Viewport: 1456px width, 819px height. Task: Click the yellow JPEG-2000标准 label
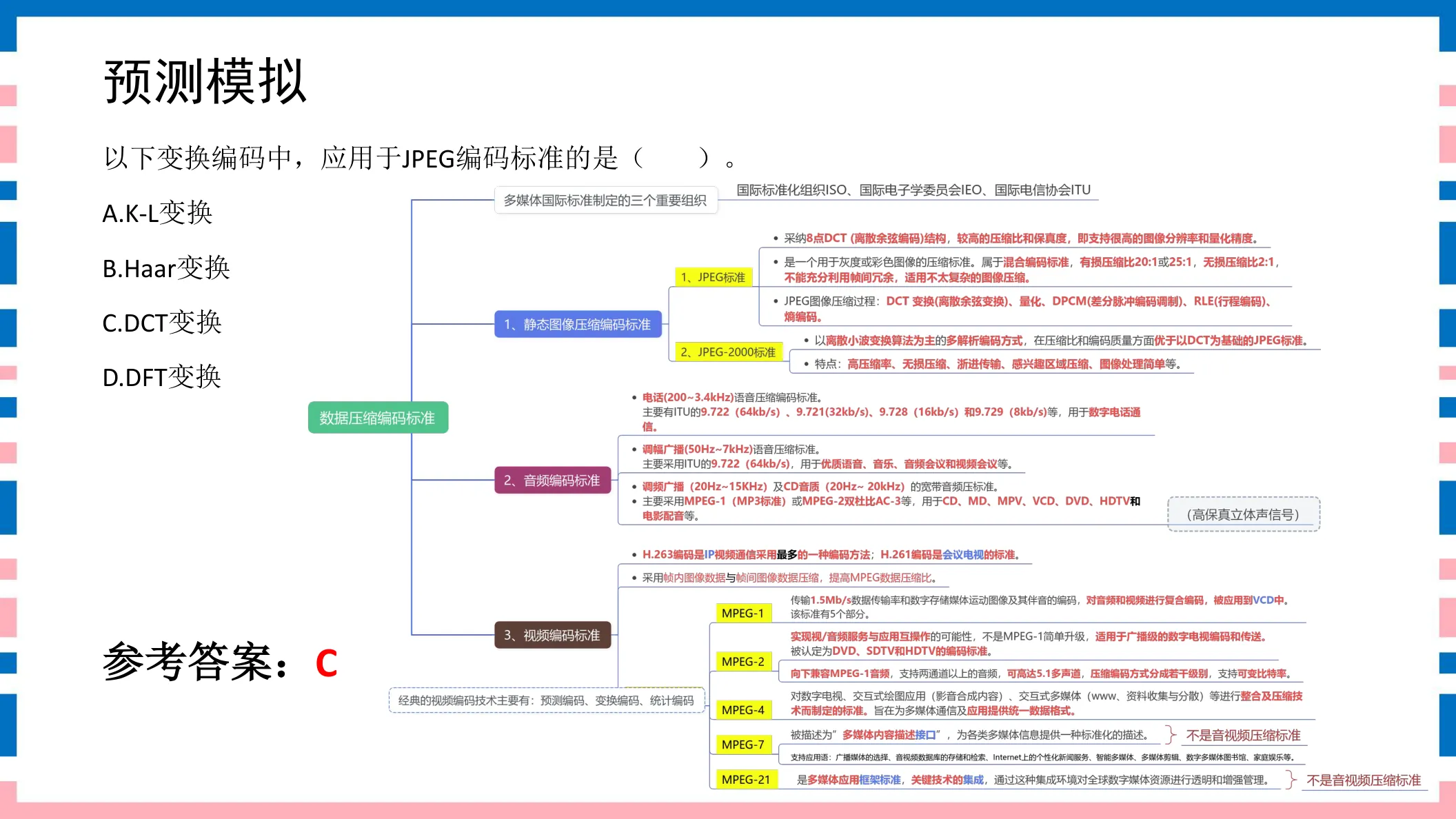tap(728, 352)
